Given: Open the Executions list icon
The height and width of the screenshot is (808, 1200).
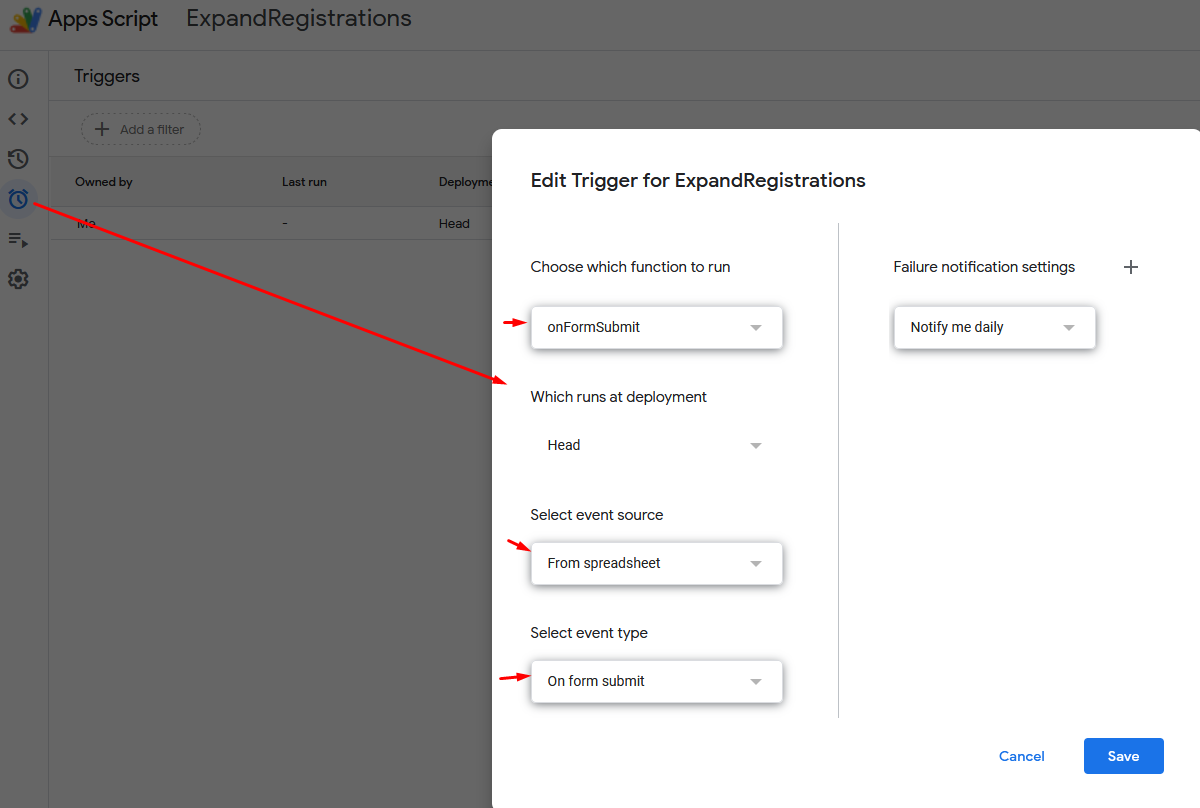Looking at the screenshot, I should point(18,239).
